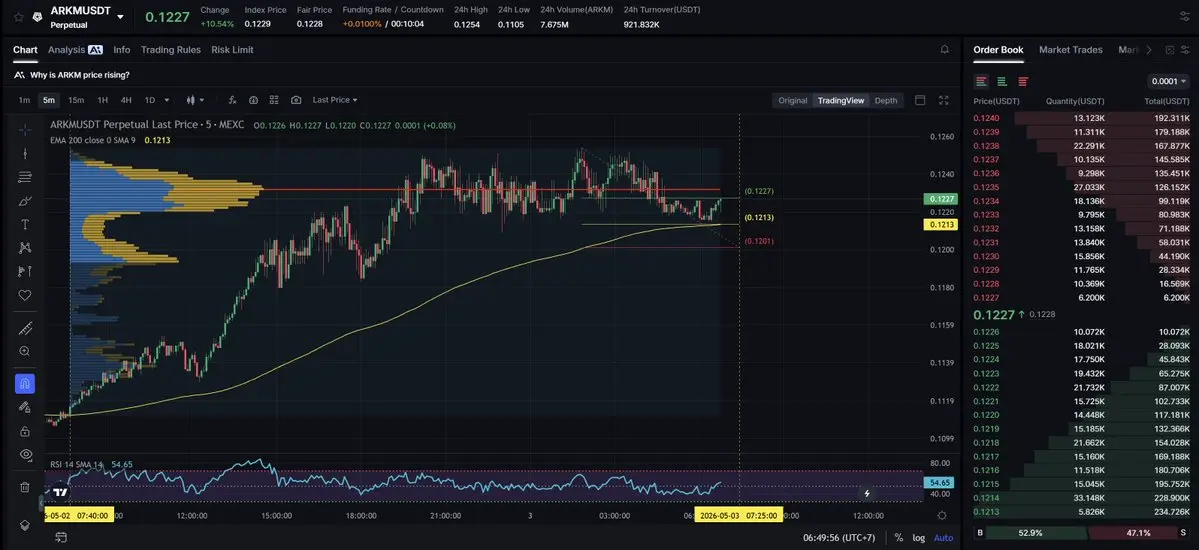Delete drawings with the trash icon
The height and width of the screenshot is (550, 1199).
pos(24,487)
